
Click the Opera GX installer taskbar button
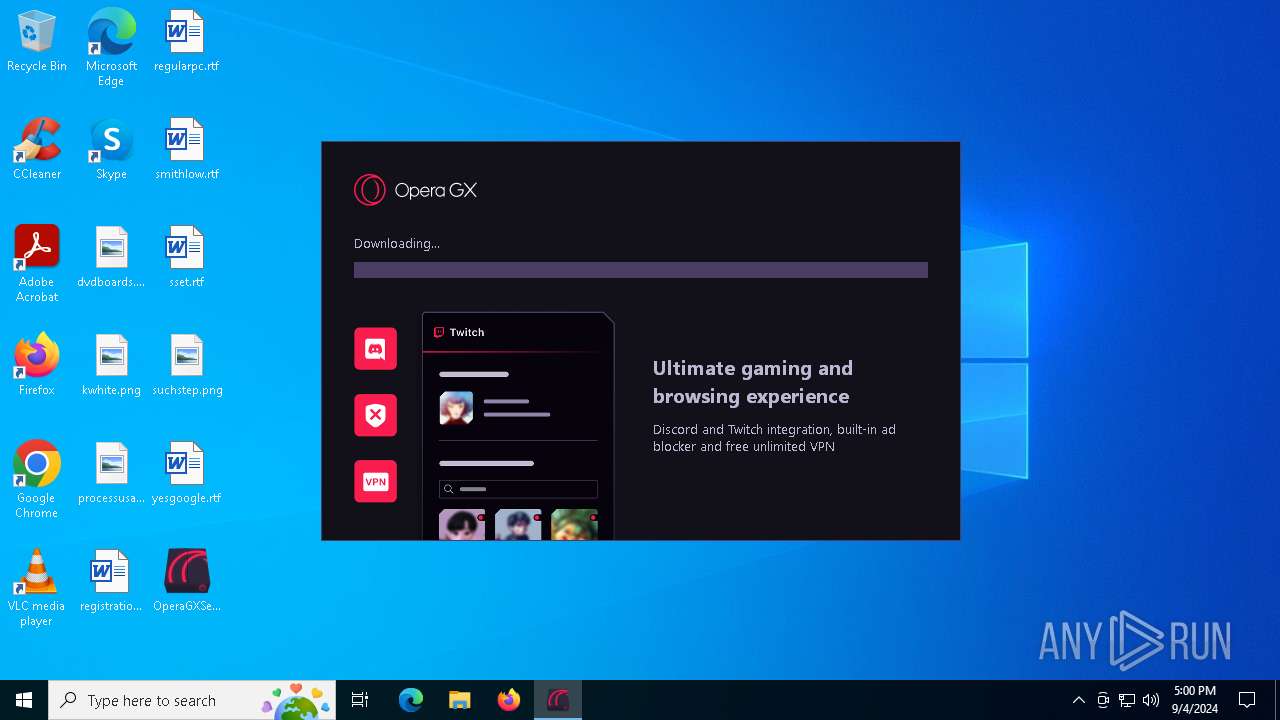tap(558, 700)
